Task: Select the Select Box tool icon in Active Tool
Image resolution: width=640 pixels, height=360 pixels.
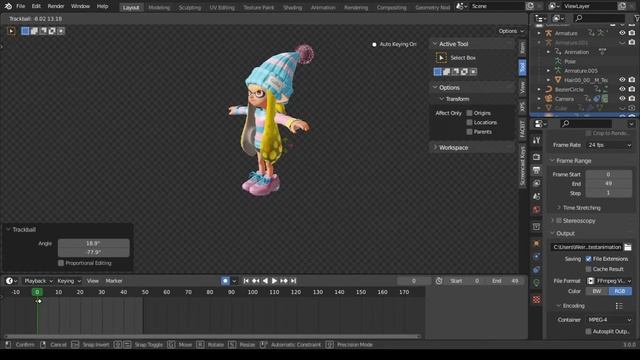Action: (x=441, y=58)
